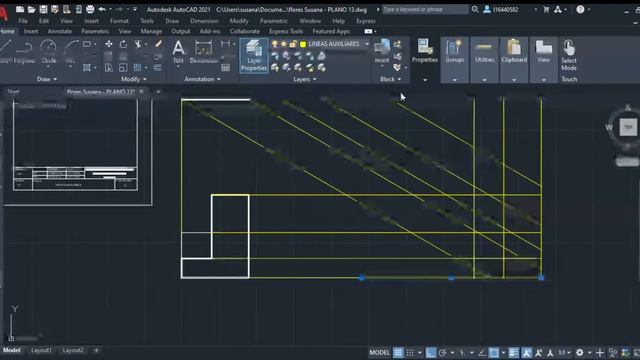Viewport: 640px width, 360px height.
Task: Expand the Layers panel
Action: click(304, 79)
